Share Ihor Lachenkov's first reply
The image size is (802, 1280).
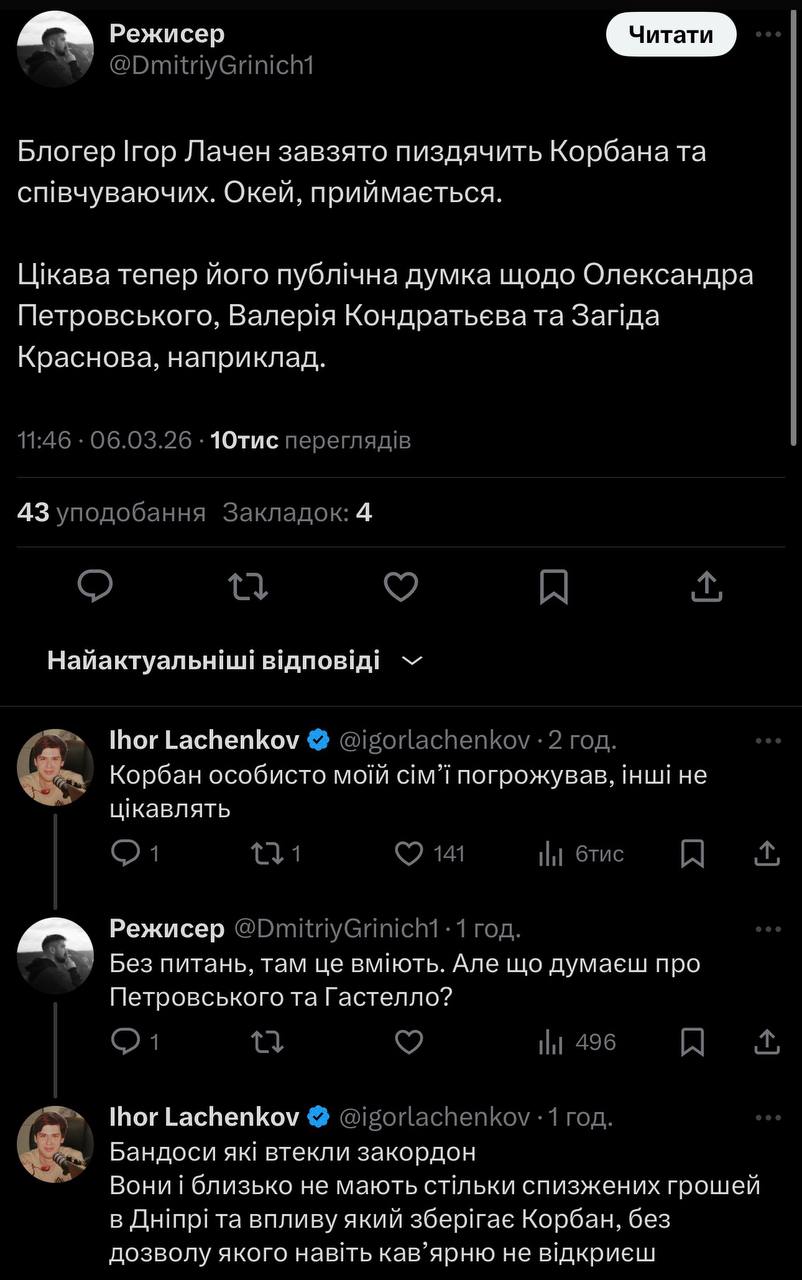[x=766, y=853]
